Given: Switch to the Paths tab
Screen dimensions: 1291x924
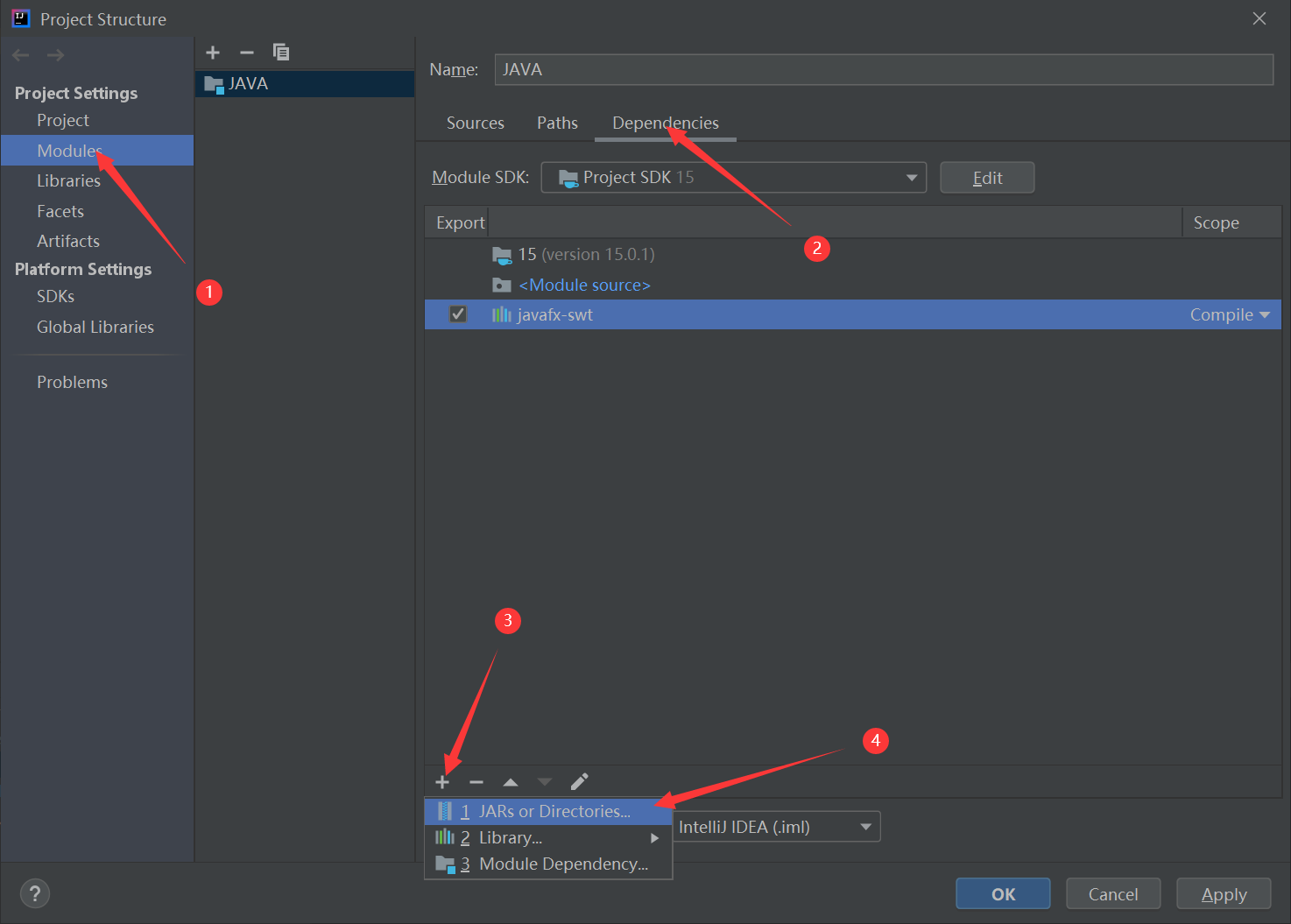Looking at the screenshot, I should (x=557, y=123).
